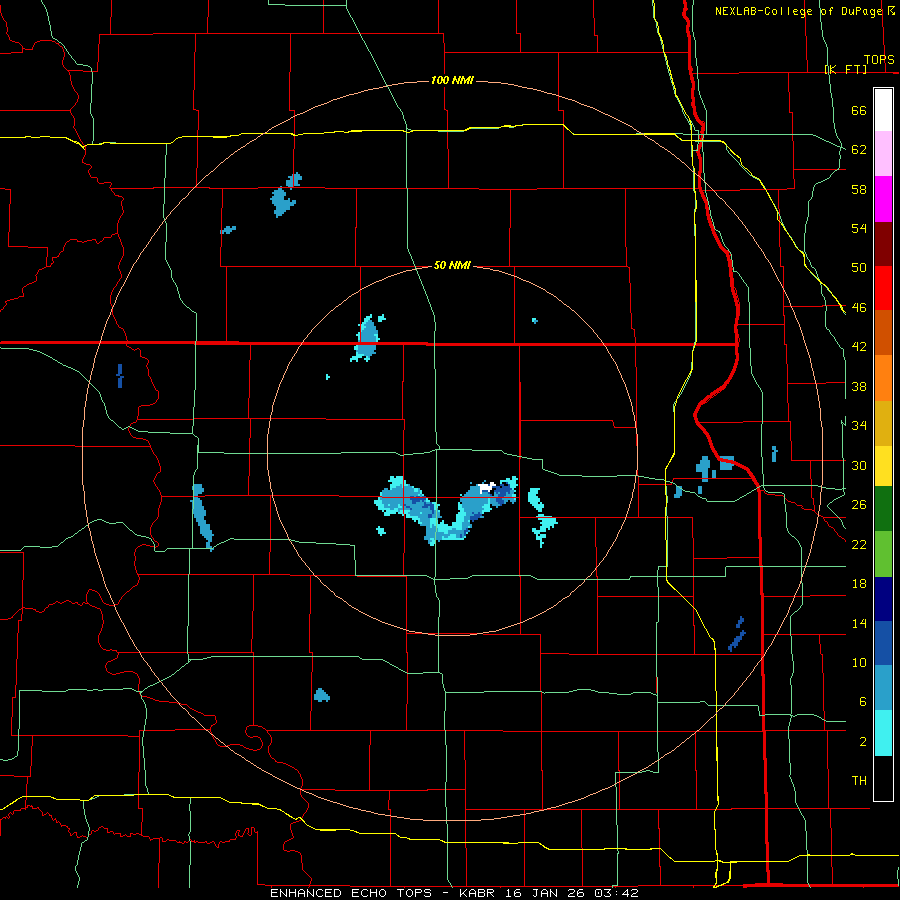Select the light pink legend color segment
The height and width of the screenshot is (900, 900).
point(883,154)
